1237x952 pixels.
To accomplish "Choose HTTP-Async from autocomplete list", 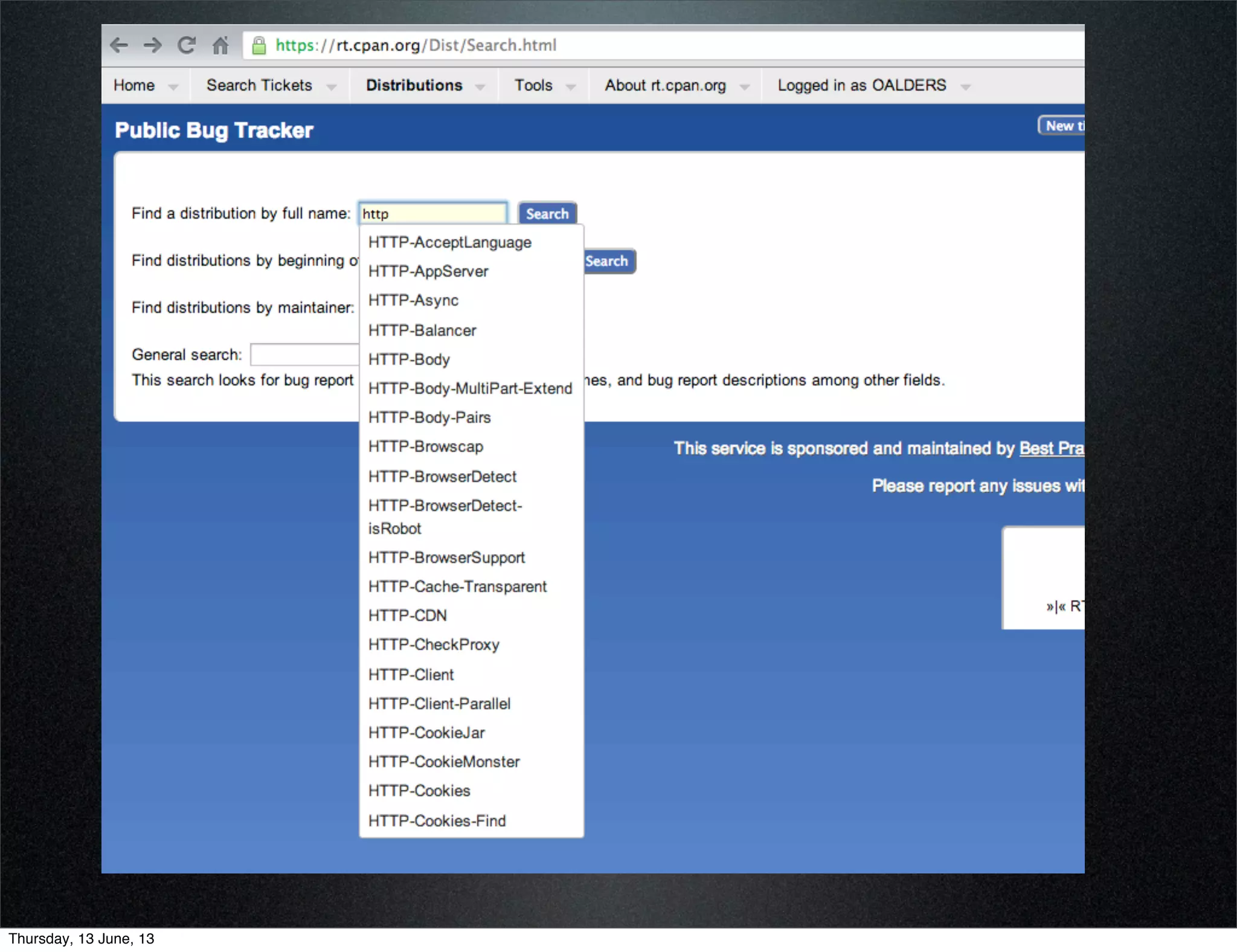I will [413, 300].
